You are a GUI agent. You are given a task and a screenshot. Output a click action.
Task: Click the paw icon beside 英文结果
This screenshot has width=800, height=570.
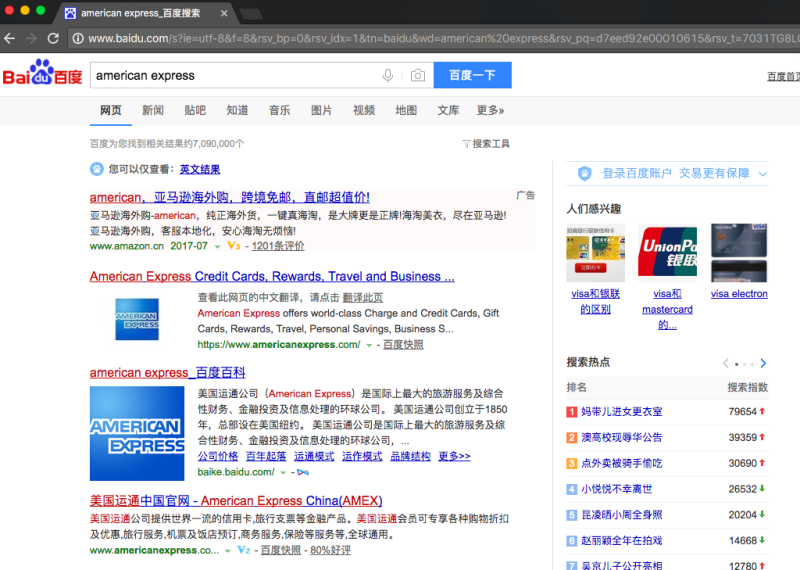[x=96, y=169]
